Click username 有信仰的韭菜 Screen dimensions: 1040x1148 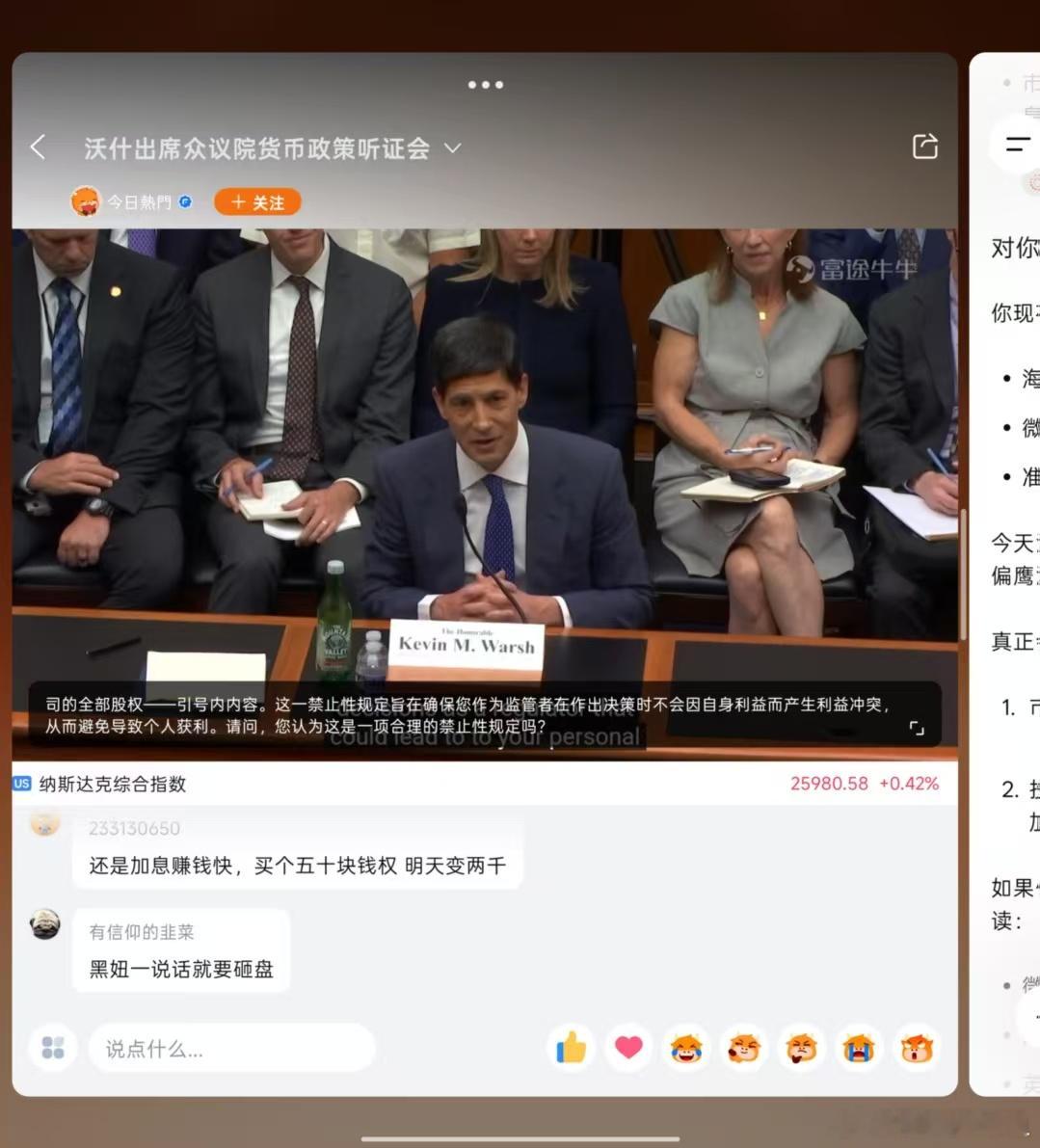coord(142,931)
